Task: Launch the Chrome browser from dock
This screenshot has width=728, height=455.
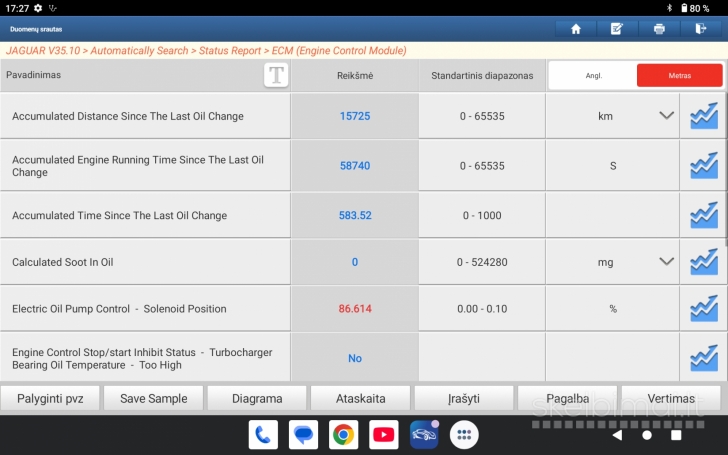Action: pyautogui.click(x=343, y=434)
